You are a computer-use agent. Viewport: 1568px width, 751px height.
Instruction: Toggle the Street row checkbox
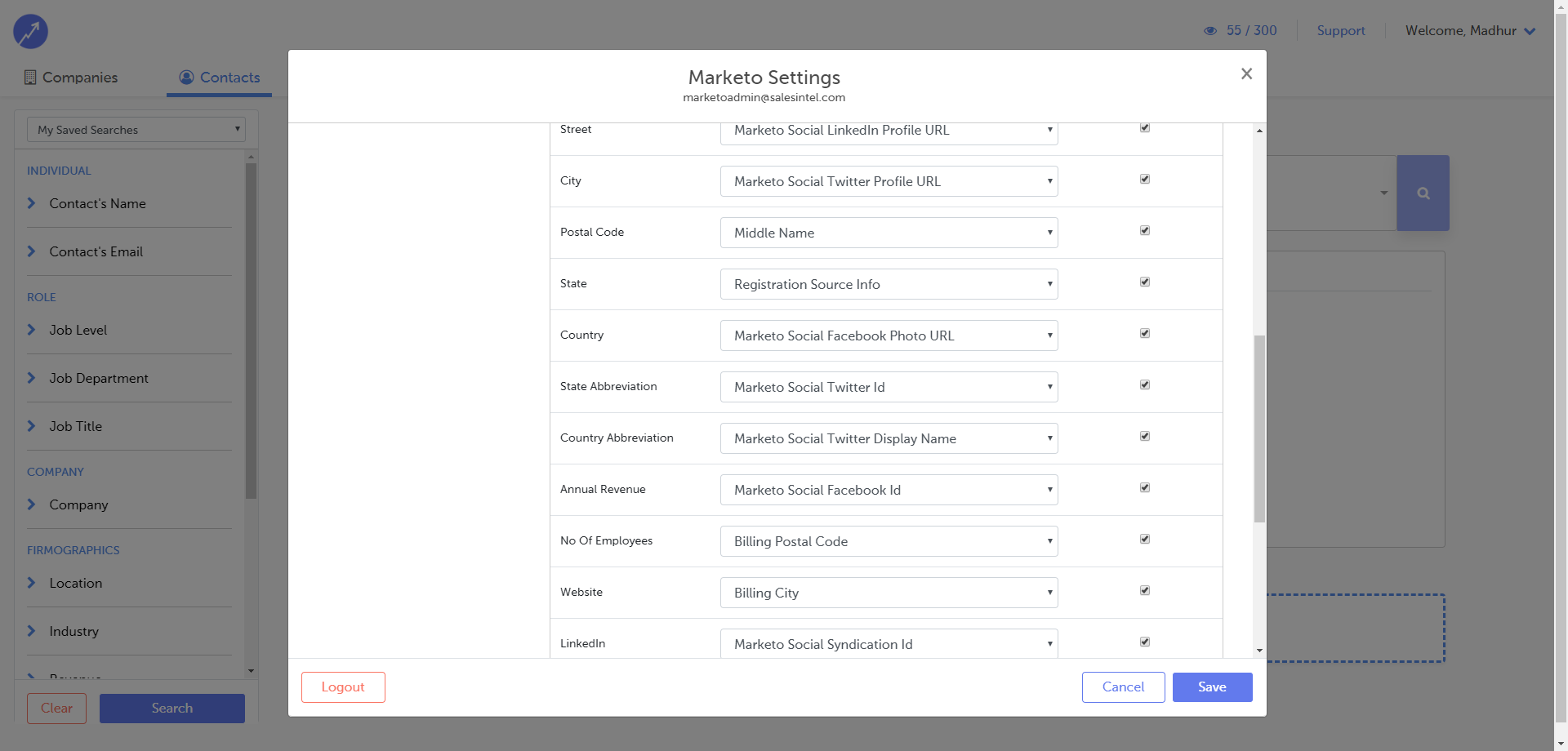(x=1145, y=128)
